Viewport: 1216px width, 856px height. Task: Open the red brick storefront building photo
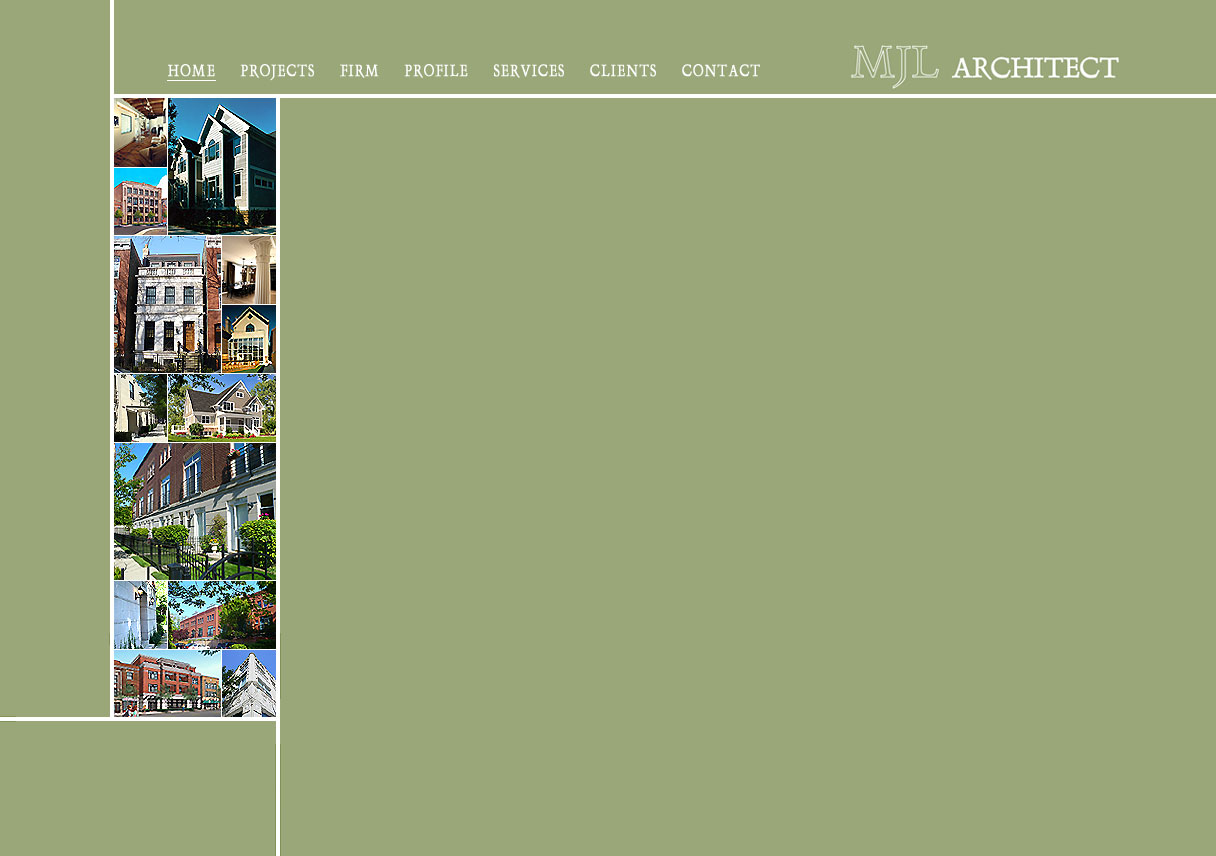(167, 684)
